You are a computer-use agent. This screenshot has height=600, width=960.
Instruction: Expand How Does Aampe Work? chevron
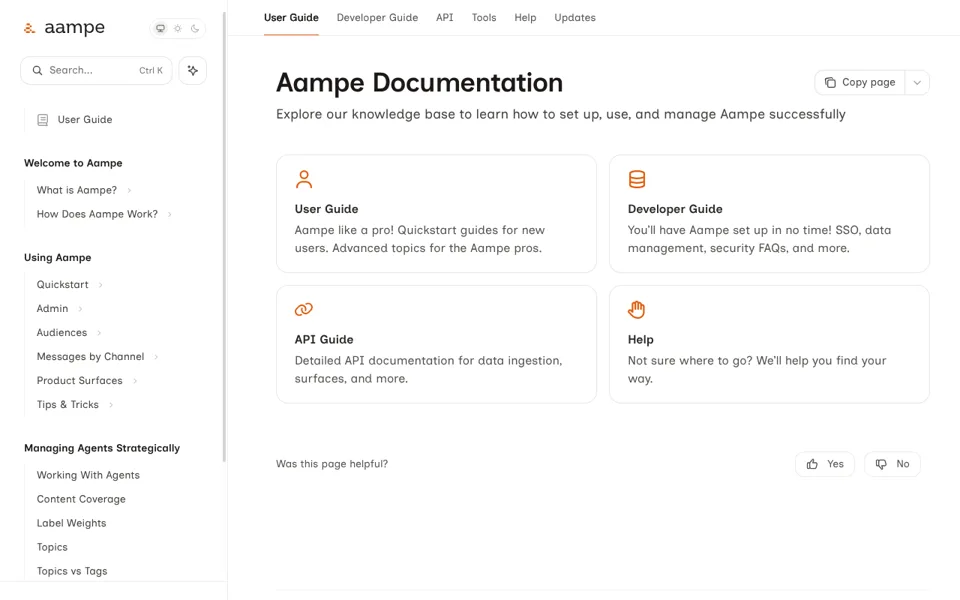tap(170, 214)
